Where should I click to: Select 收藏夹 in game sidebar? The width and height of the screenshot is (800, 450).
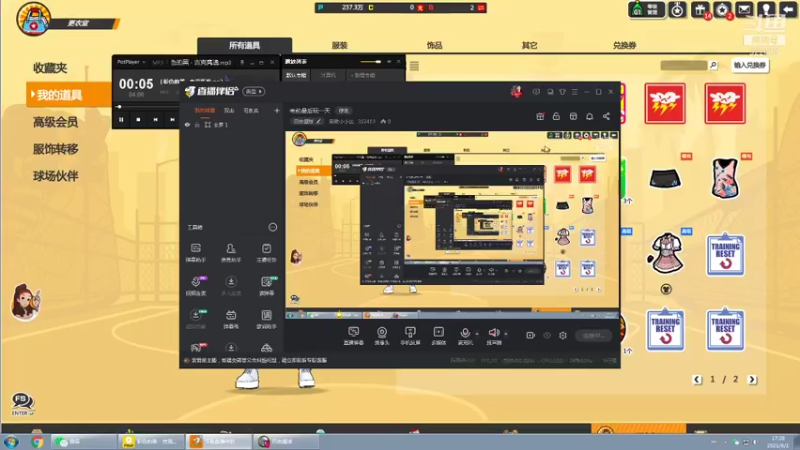pyautogui.click(x=50, y=68)
